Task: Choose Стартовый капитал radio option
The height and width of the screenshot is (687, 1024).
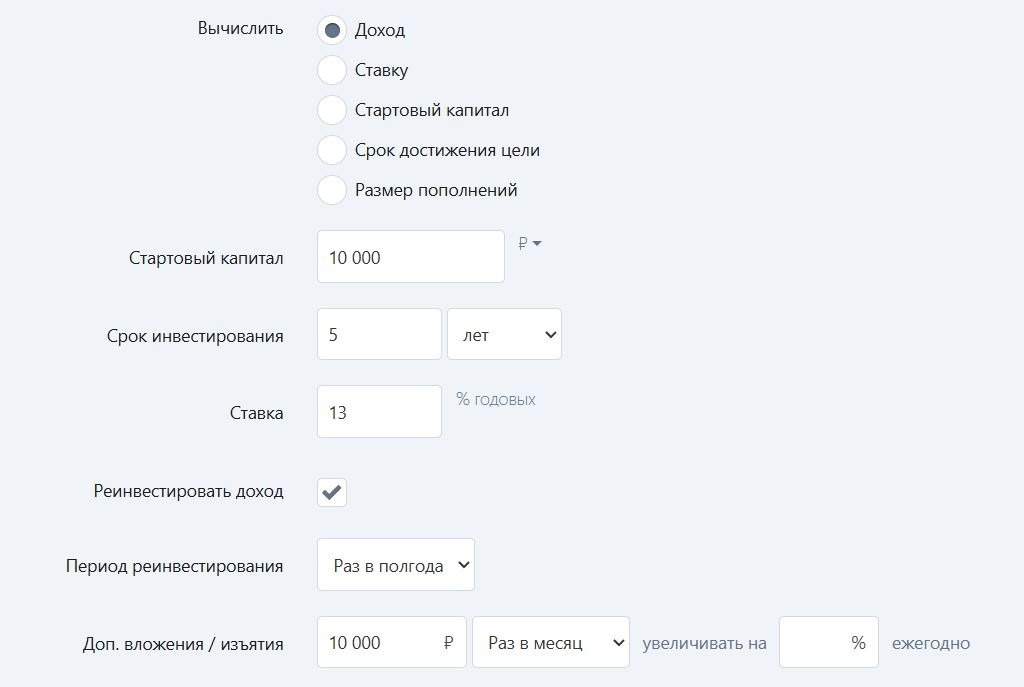Action: tap(332, 110)
